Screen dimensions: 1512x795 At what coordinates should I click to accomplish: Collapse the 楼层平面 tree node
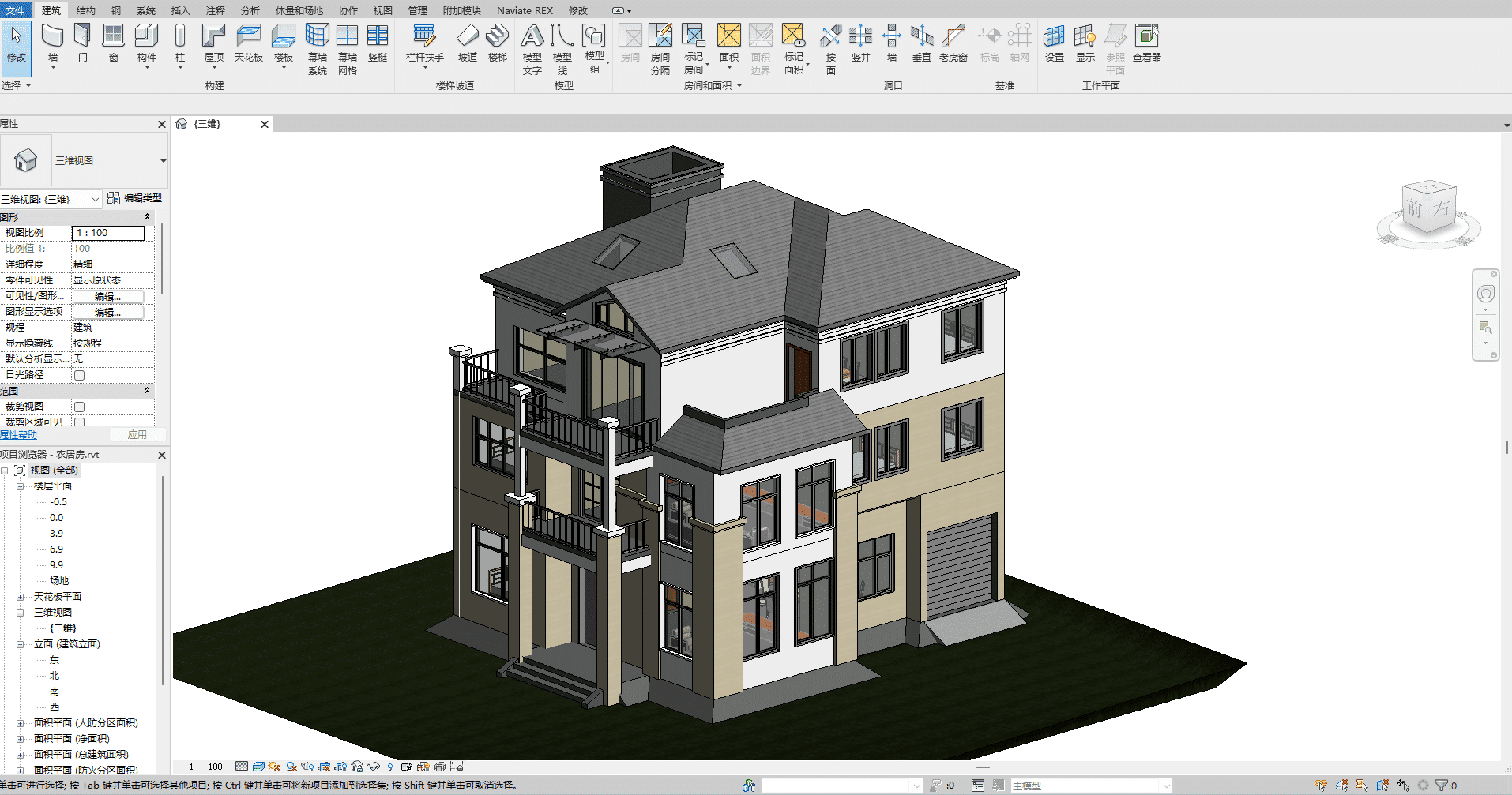[x=20, y=486]
